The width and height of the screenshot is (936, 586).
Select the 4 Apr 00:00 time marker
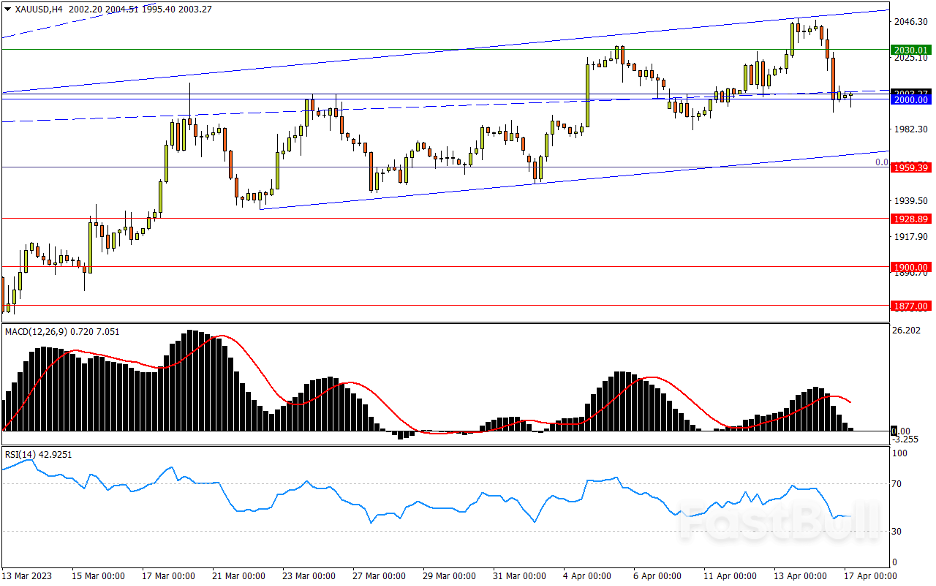point(586,577)
